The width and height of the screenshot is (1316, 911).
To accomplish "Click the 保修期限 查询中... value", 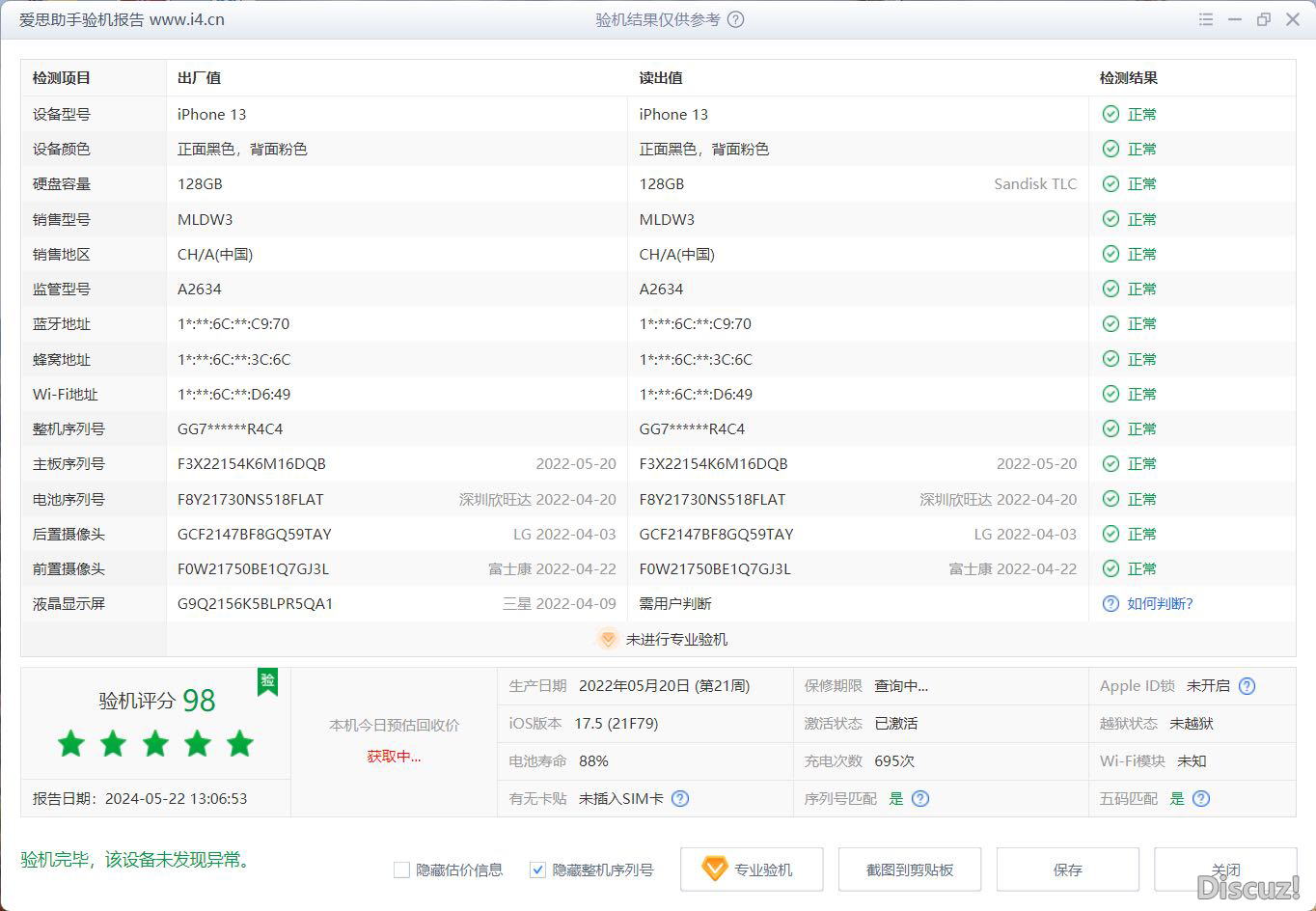I will click(x=901, y=686).
